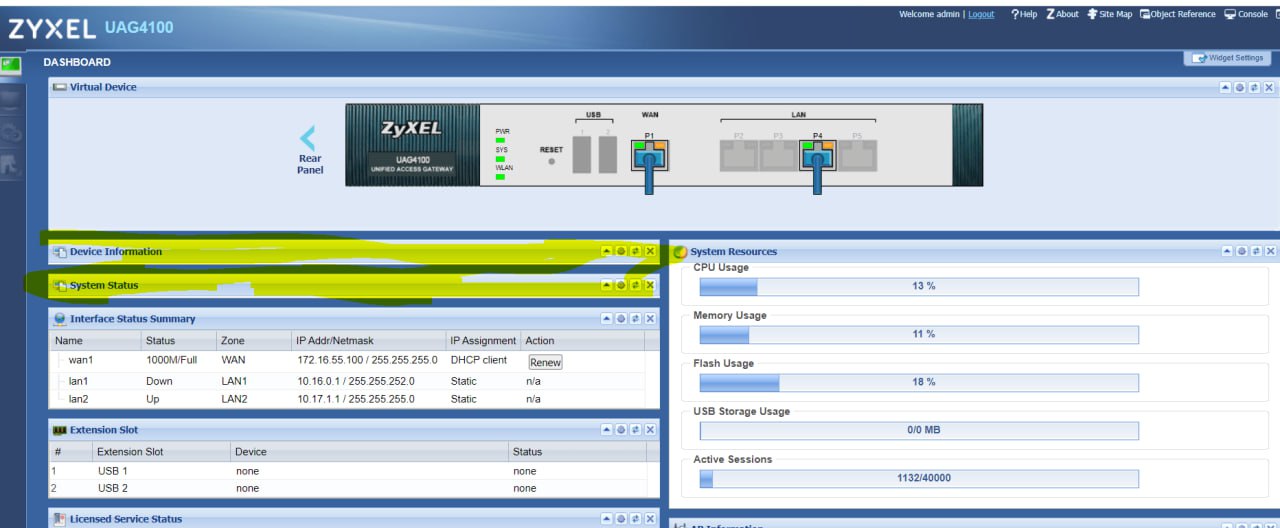Collapse the Licensed Service Status widget
The width and height of the screenshot is (1280, 528).
[x=607, y=519]
